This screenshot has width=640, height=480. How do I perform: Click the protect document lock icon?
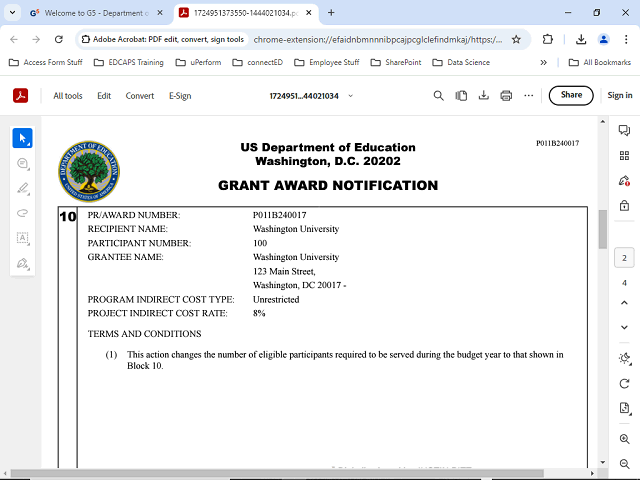[624, 205]
